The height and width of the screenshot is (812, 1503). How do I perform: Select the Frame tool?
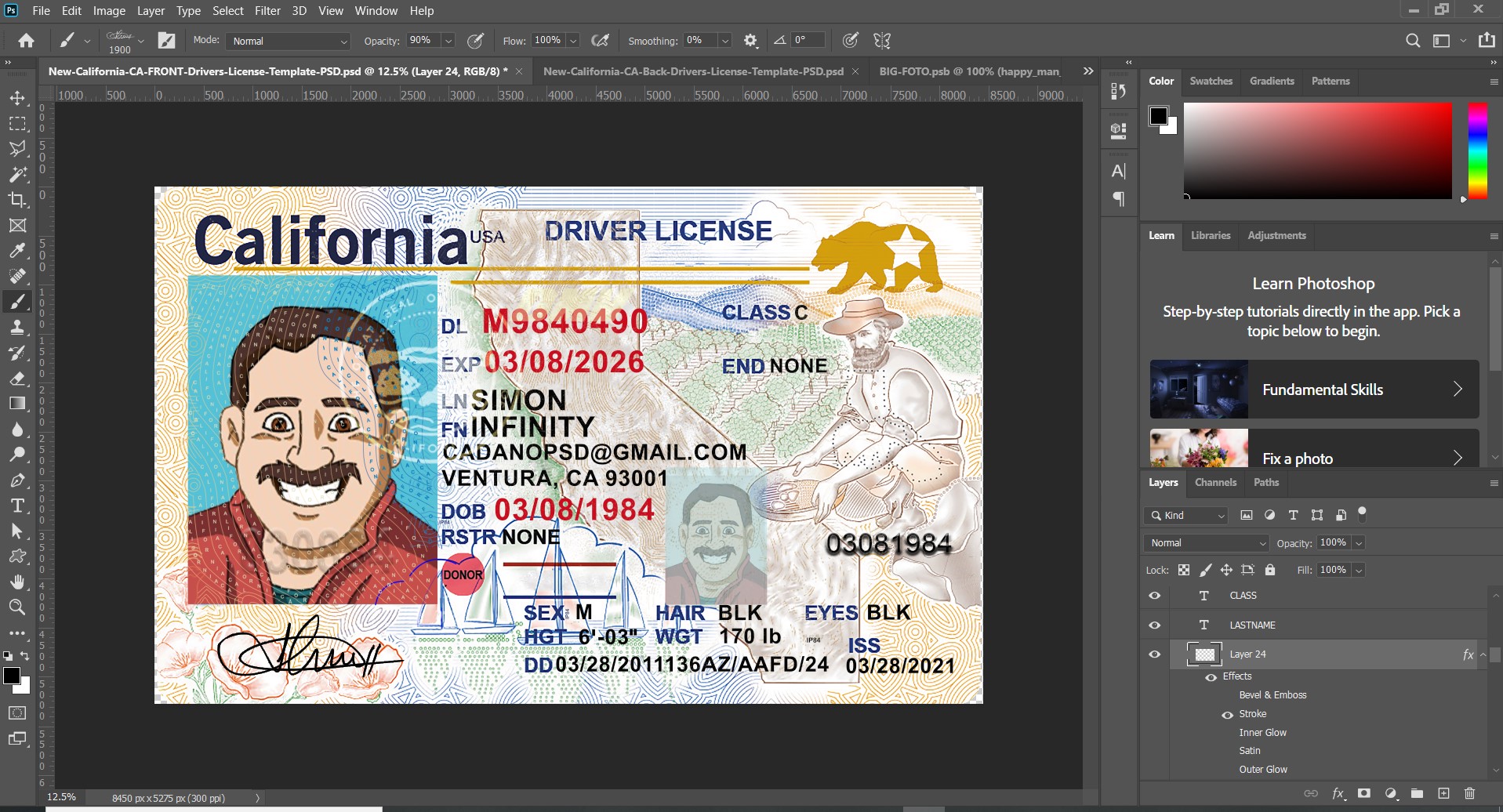click(17, 226)
